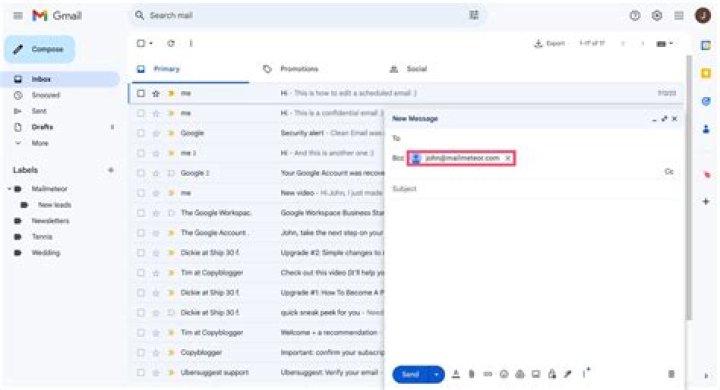Click the To recipients field
The image size is (720, 390).
pos(533,138)
